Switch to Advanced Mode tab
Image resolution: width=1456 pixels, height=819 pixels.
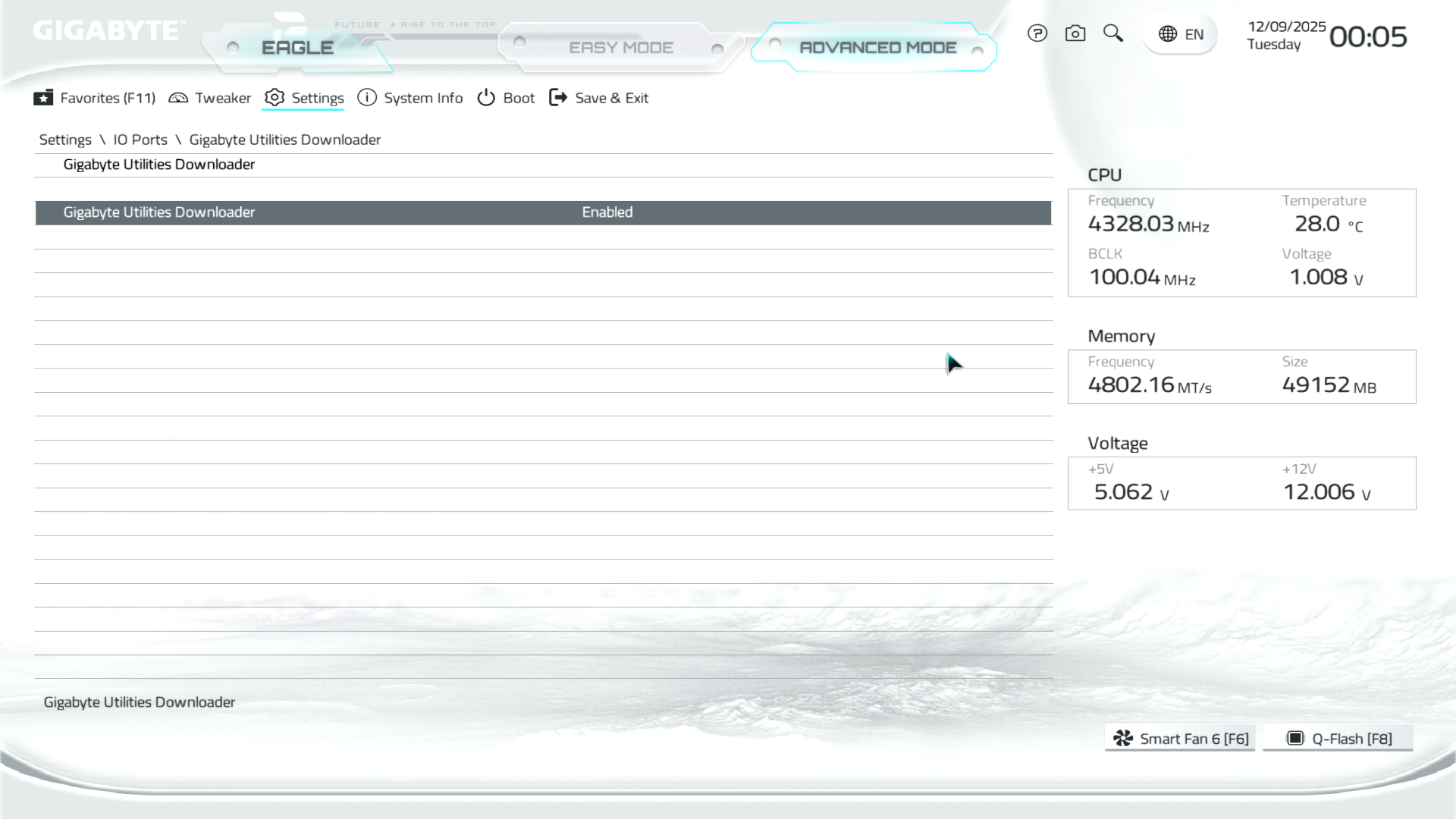877,48
